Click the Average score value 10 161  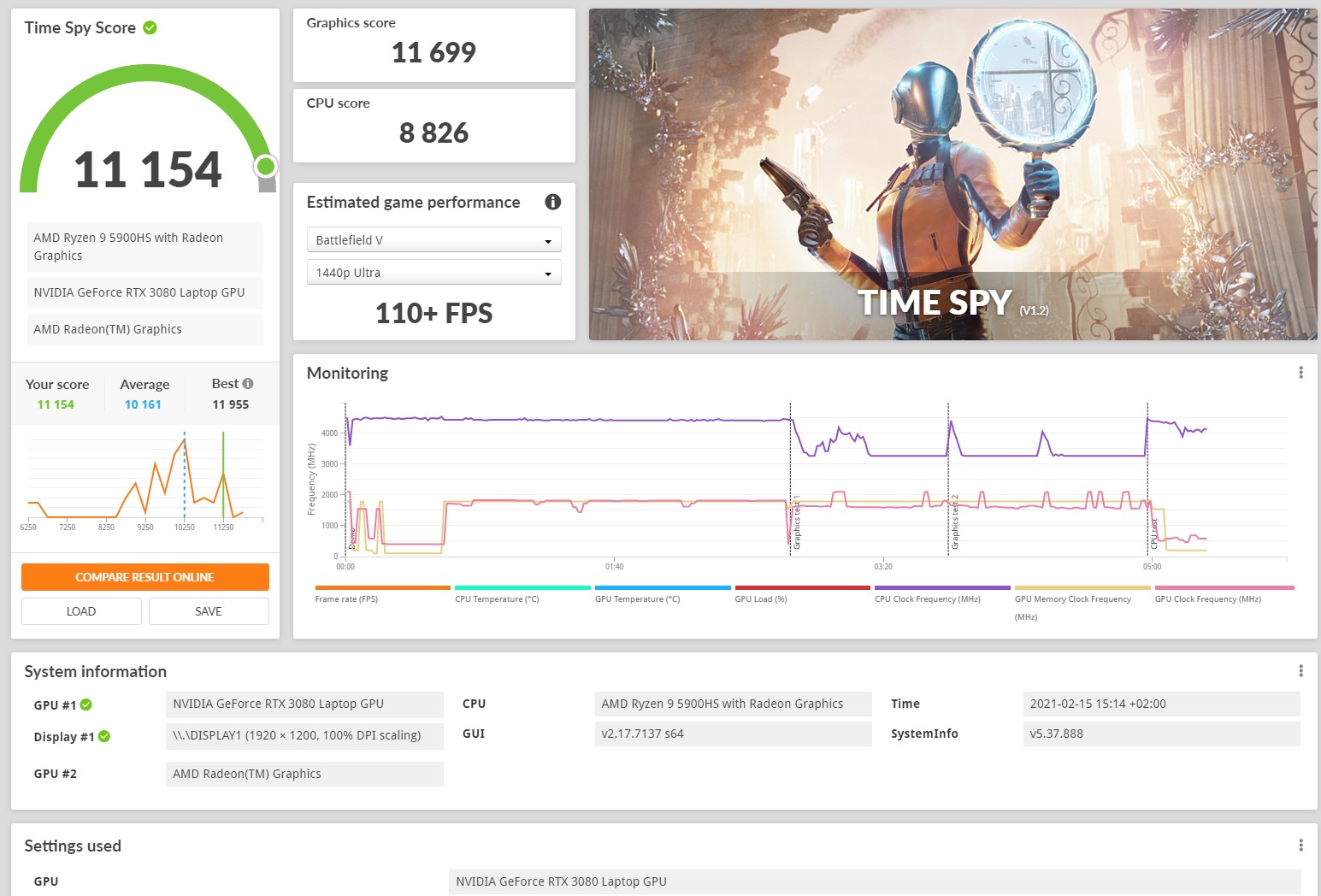143,404
